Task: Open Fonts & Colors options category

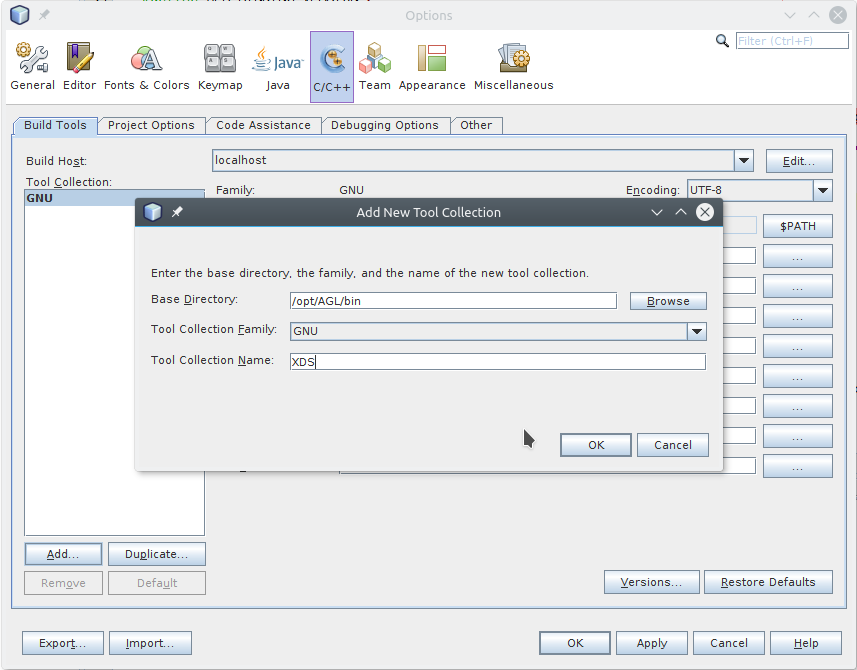Action: pyautogui.click(x=146, y=67)
